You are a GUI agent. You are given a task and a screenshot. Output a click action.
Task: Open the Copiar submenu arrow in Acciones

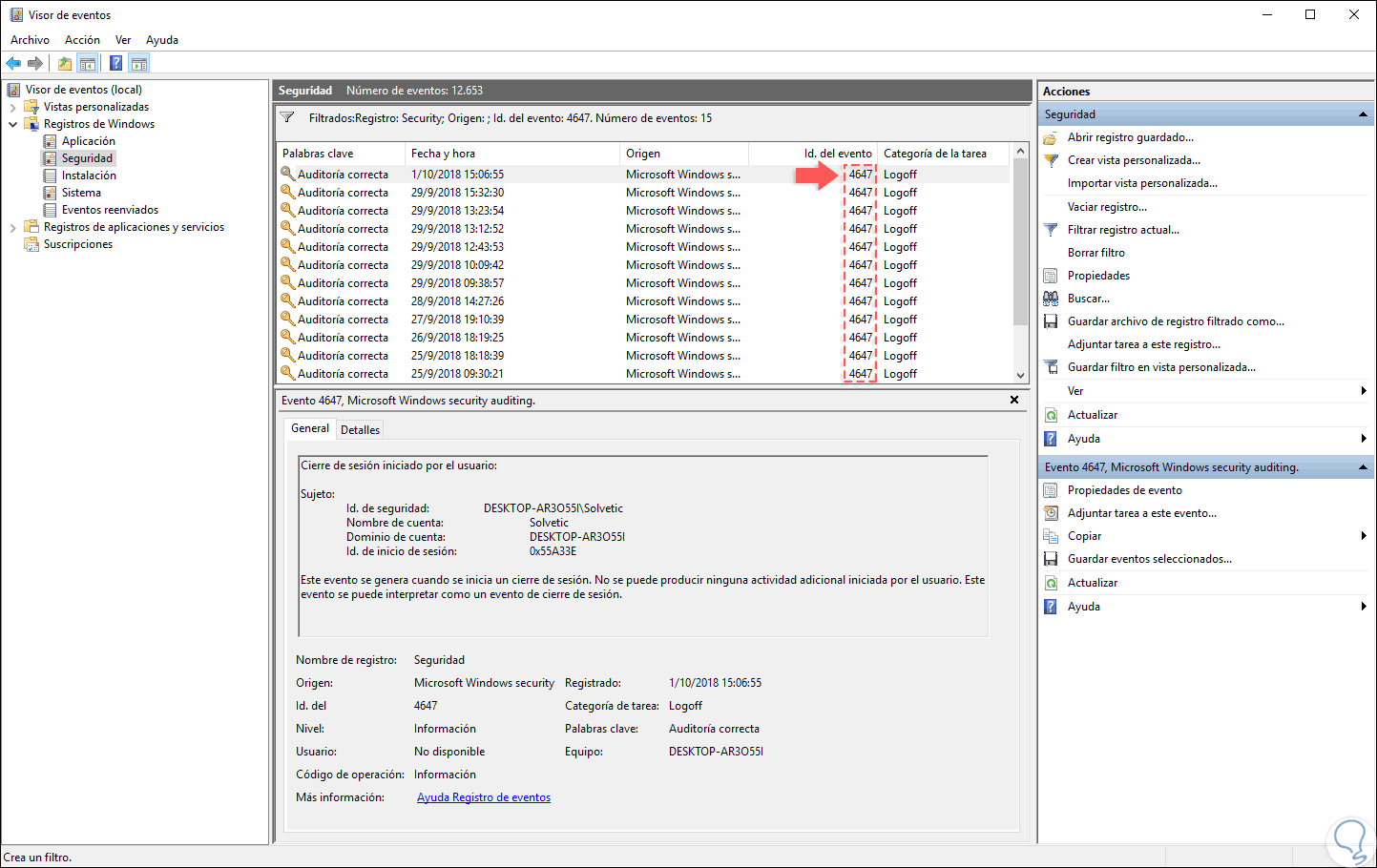pos(1364,536)
